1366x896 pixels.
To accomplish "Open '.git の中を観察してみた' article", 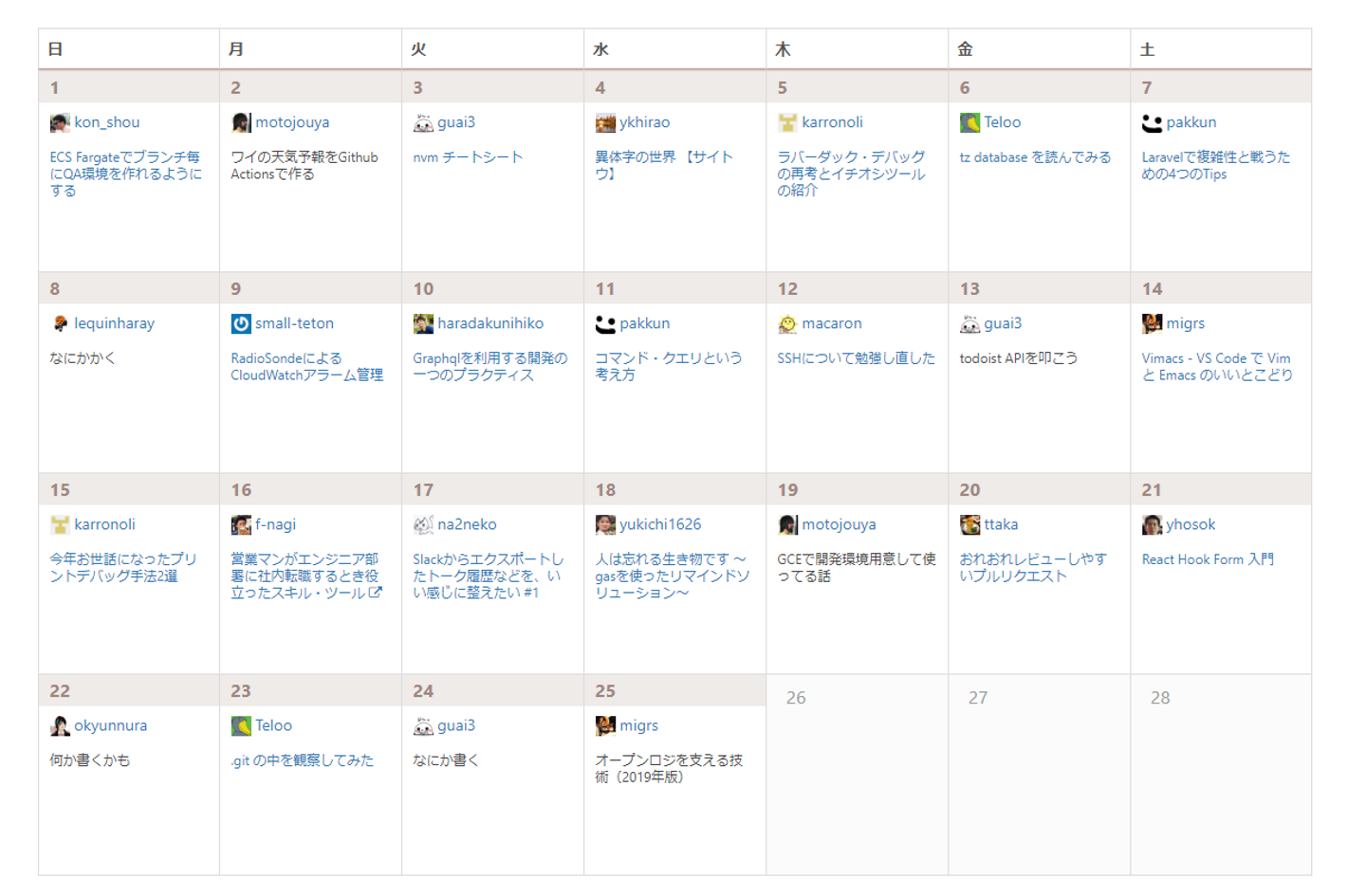I will [x=302, y=760].
